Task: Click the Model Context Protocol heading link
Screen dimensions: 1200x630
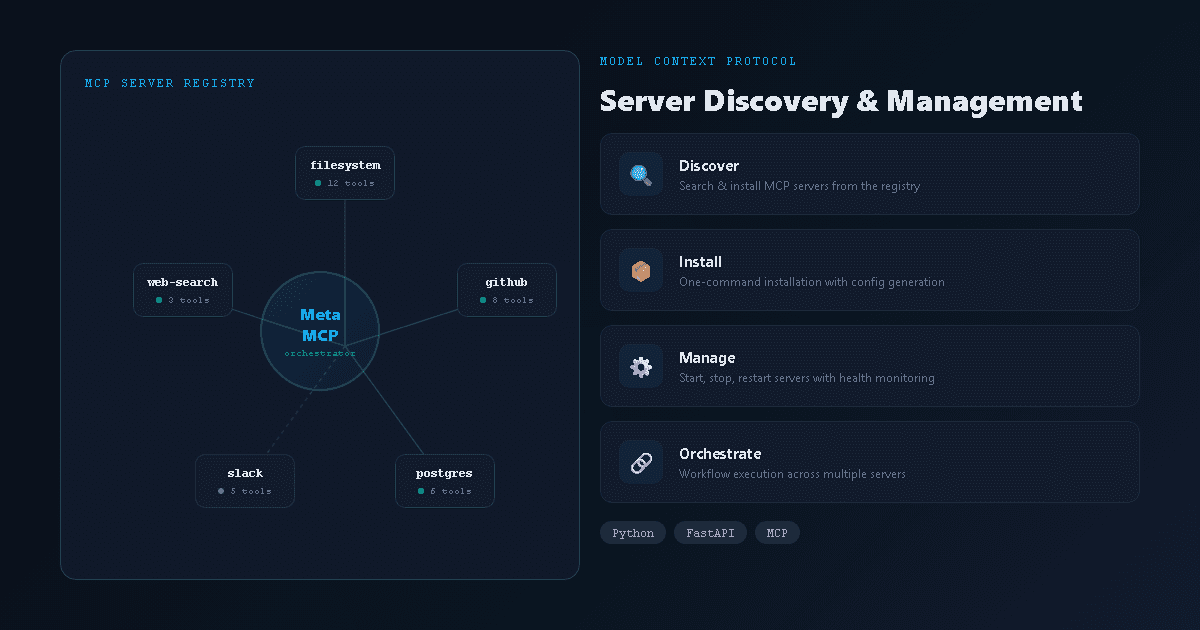Action: [x=697, y=61]
